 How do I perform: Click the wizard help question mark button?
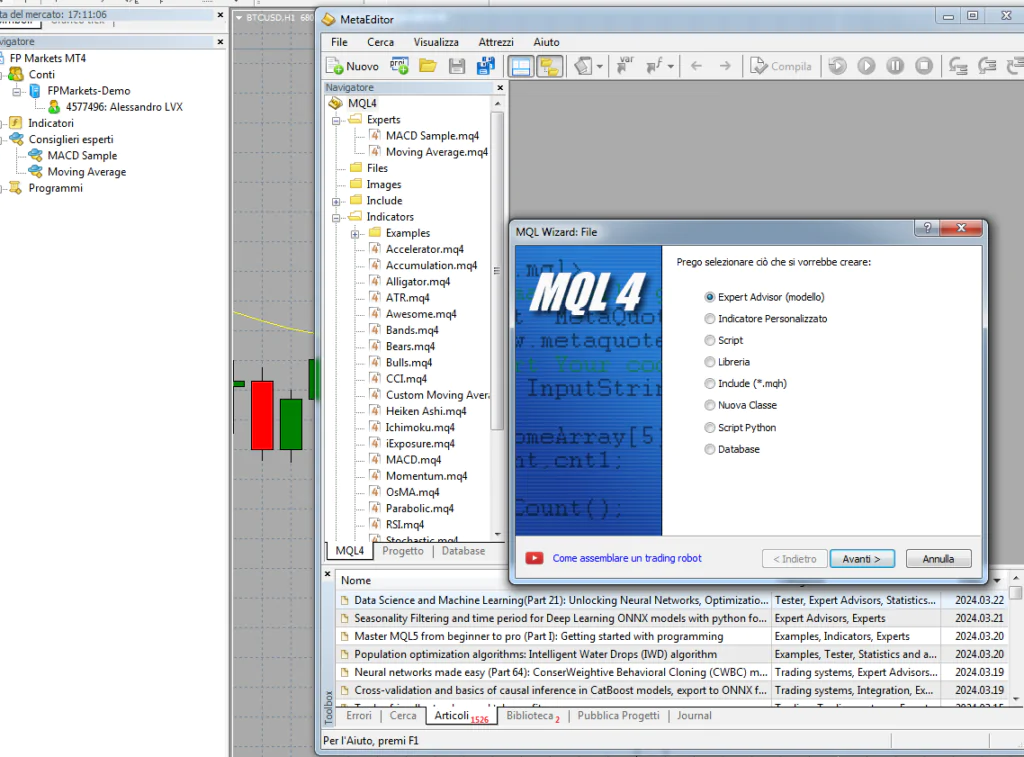(927, 227)
